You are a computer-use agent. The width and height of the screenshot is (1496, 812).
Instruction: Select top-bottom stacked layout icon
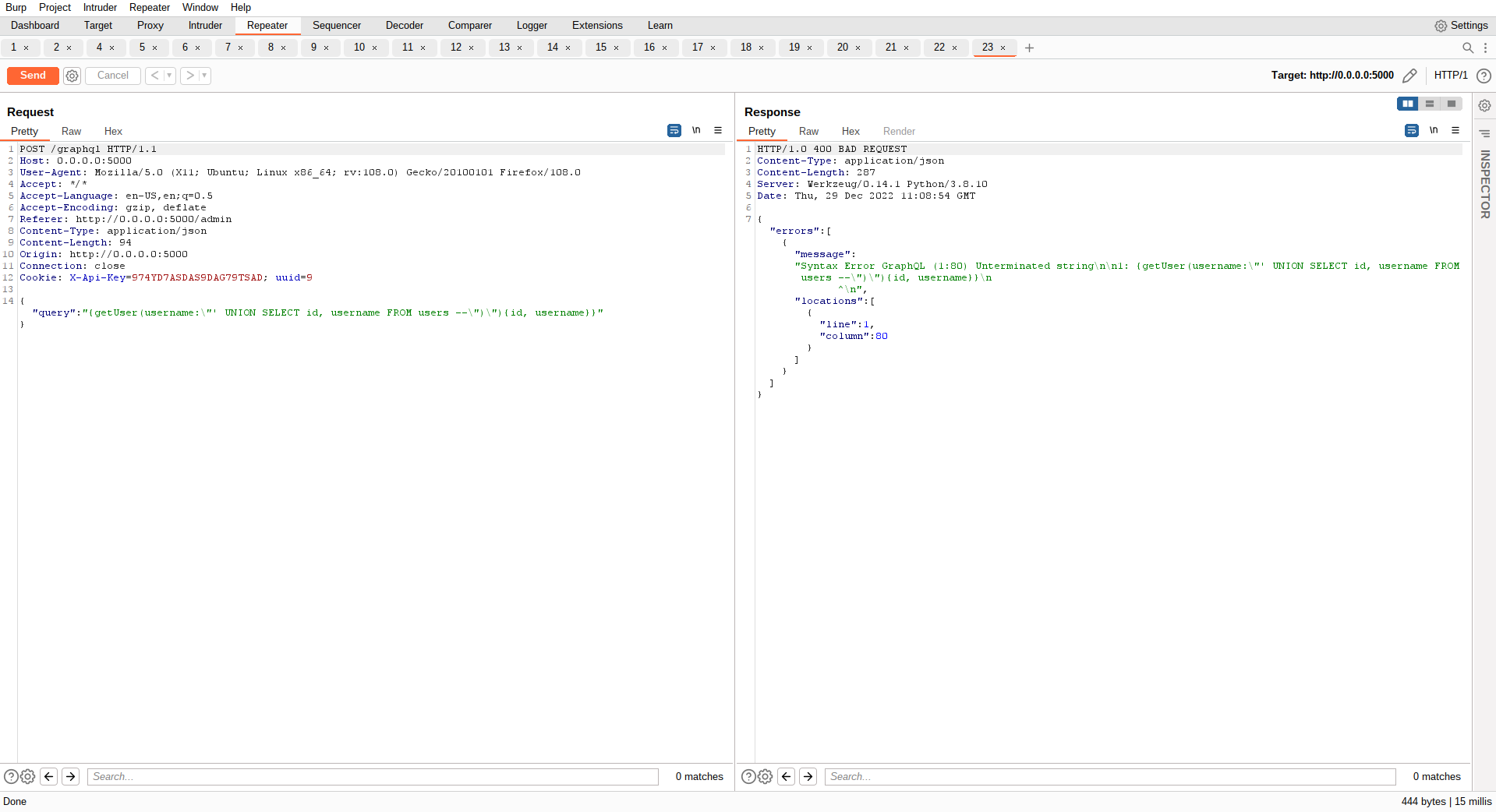click(x=1430, y=104)
